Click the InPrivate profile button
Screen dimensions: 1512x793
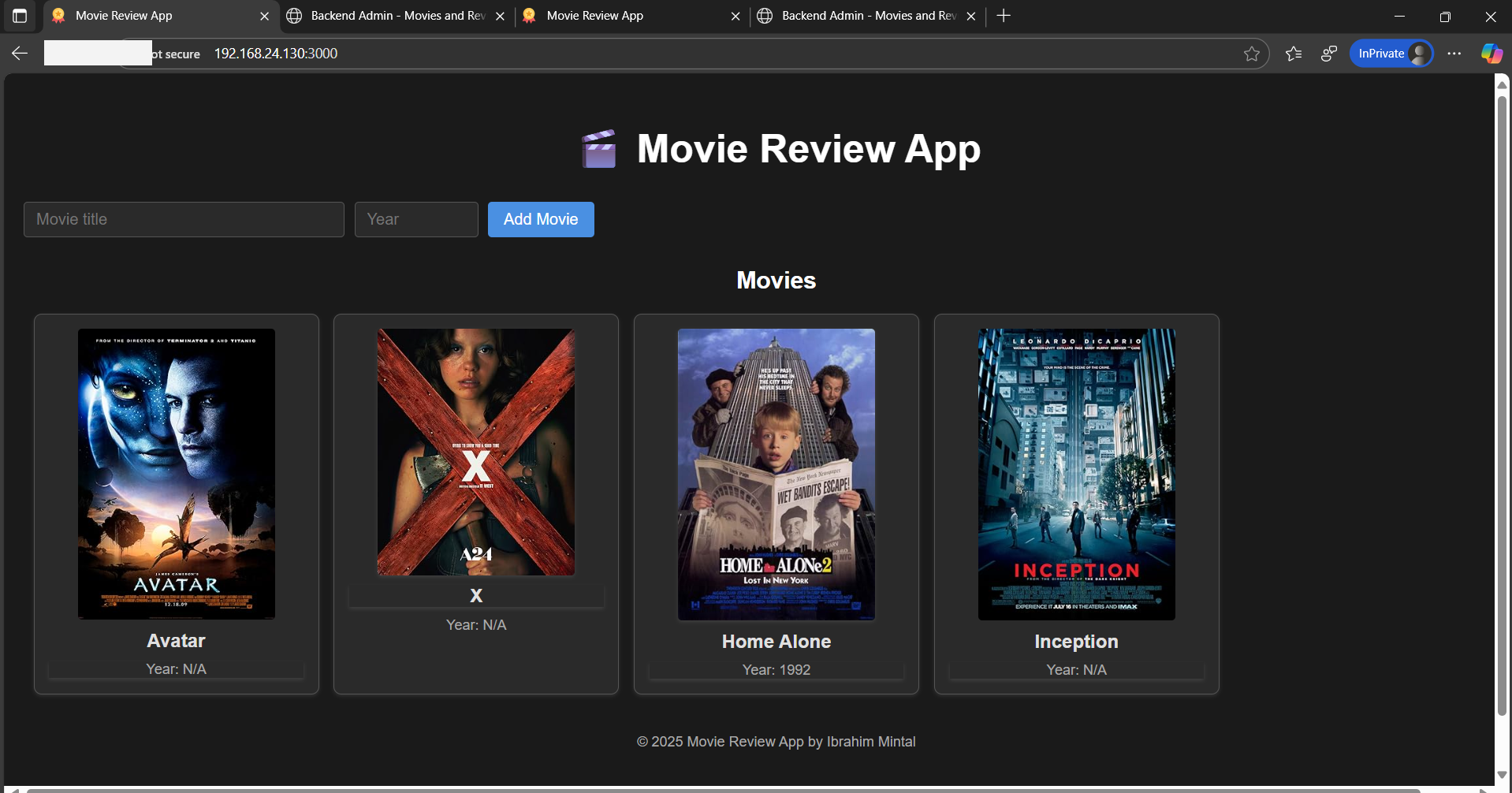[1391, 54]
